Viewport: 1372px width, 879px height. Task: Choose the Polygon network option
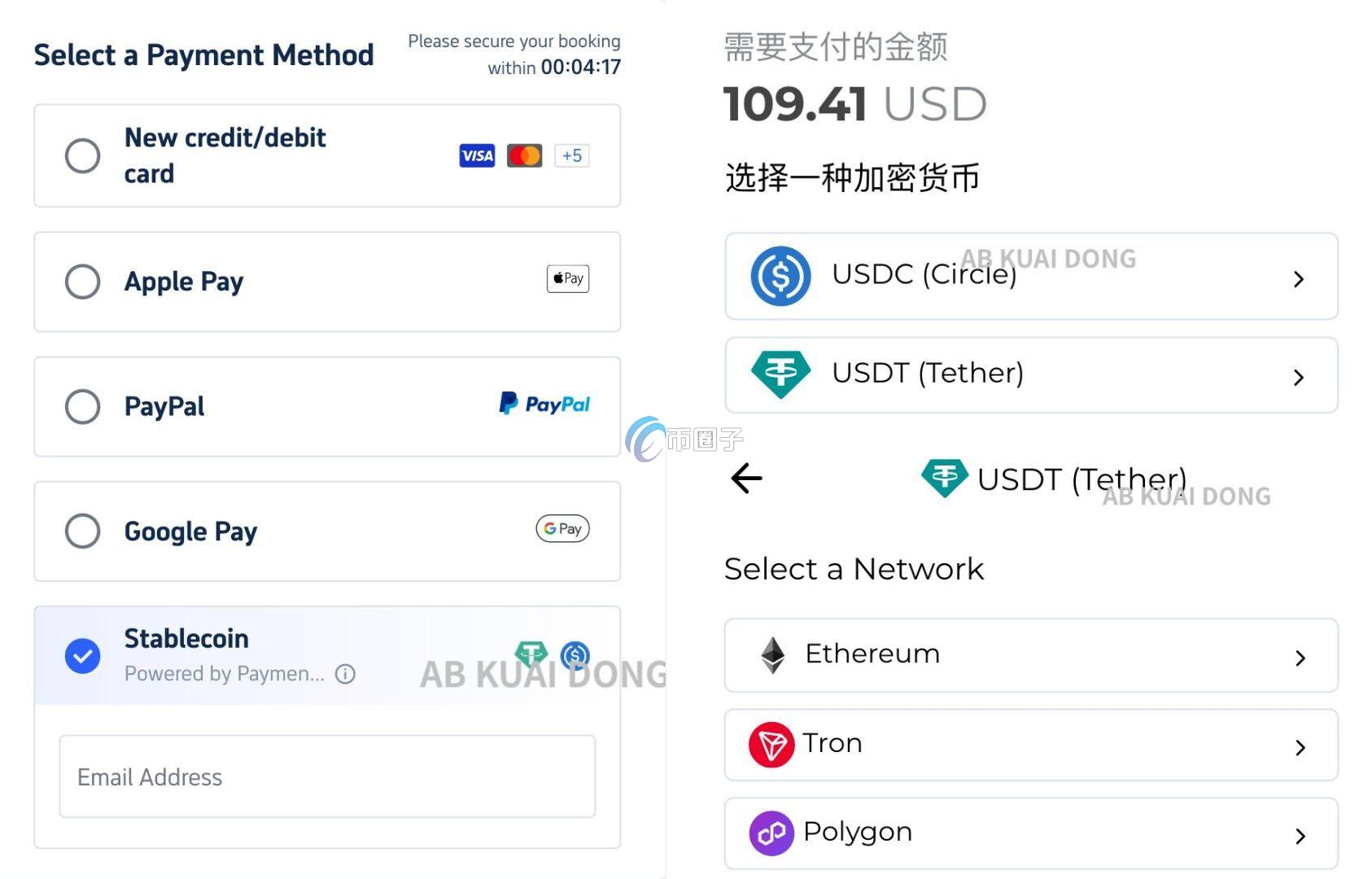tap(1030, 833)
